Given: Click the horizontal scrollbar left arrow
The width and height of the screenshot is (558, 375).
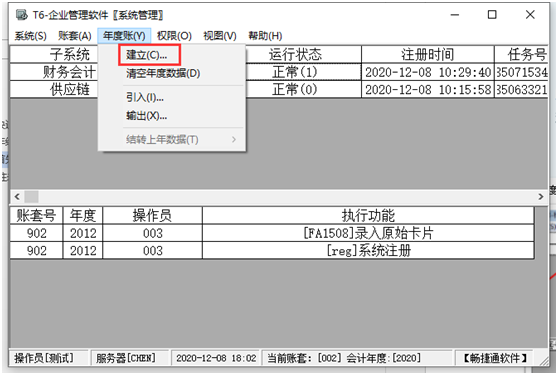Looking at the screenshot, I should [x=17, y=196].
